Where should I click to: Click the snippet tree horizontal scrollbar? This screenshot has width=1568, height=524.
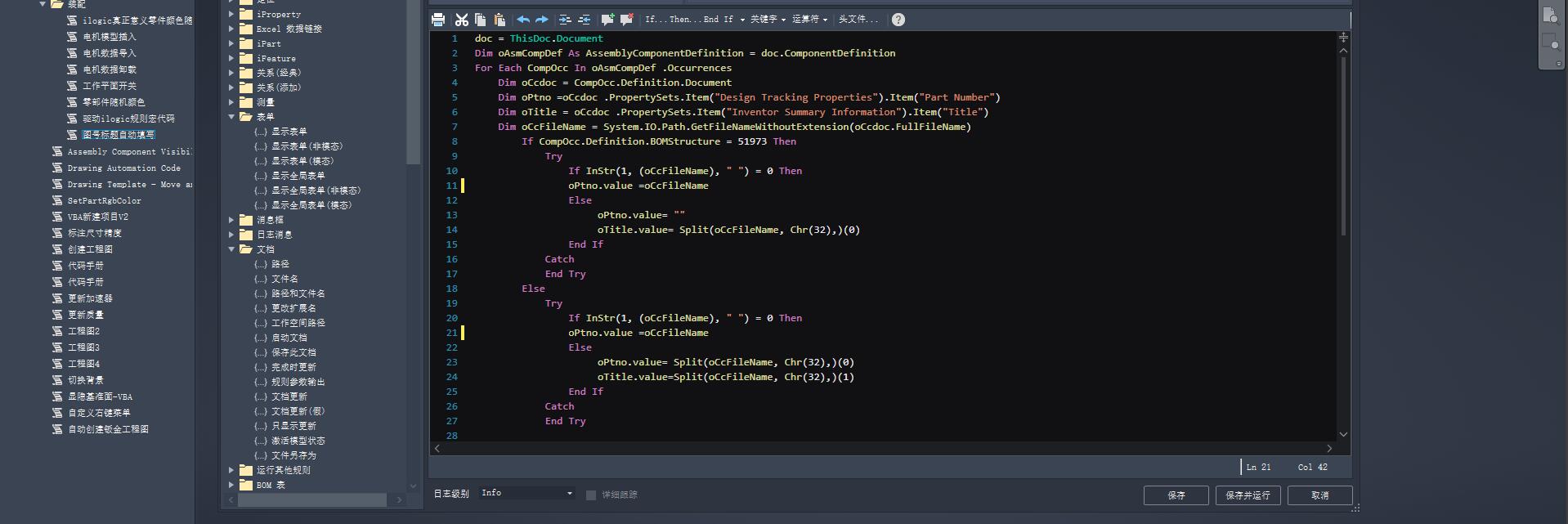(312, 499)
